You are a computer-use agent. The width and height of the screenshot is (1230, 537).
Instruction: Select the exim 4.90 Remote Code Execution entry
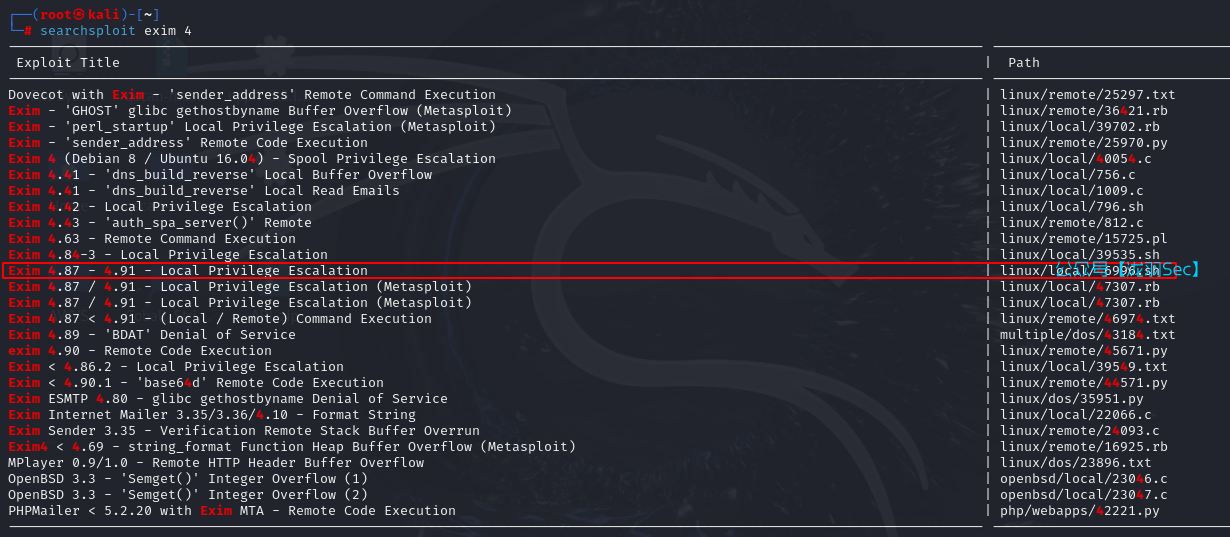tap(140, 351)
